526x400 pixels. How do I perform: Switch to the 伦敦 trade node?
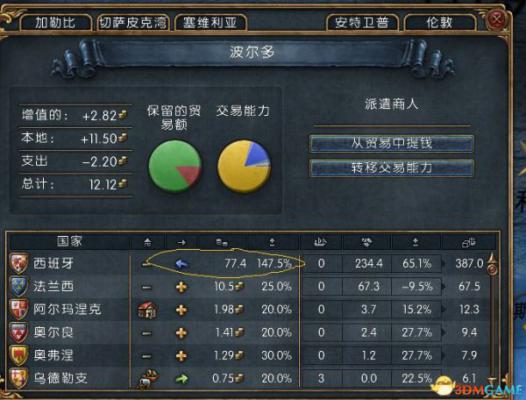click(440, 23)
